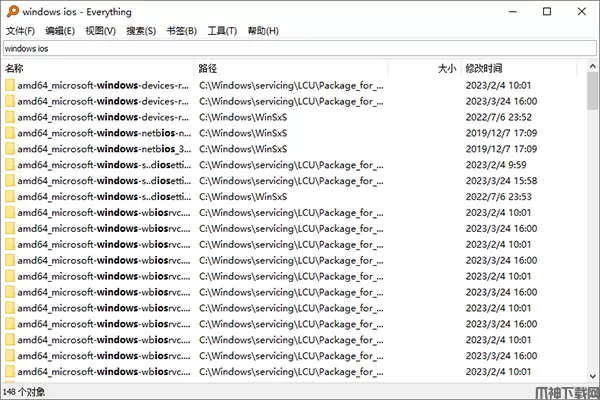The height and width of the screenshot is (400, 600).
Task: Maximize the Everything window
Action: 547,11
